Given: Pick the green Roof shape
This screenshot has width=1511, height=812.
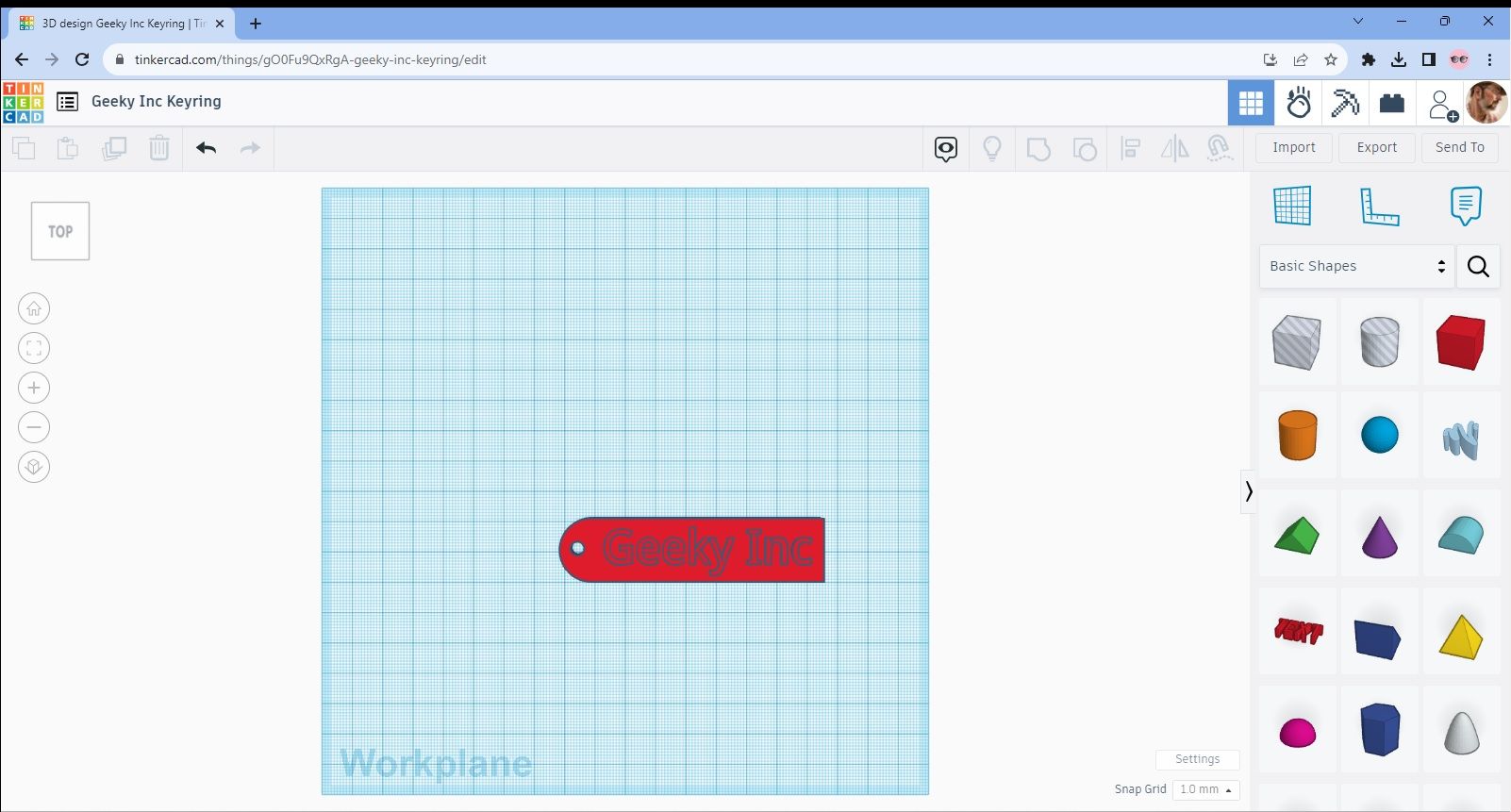Looking at the screenshot, I should pyautogui.click(x=1297, y=535).
